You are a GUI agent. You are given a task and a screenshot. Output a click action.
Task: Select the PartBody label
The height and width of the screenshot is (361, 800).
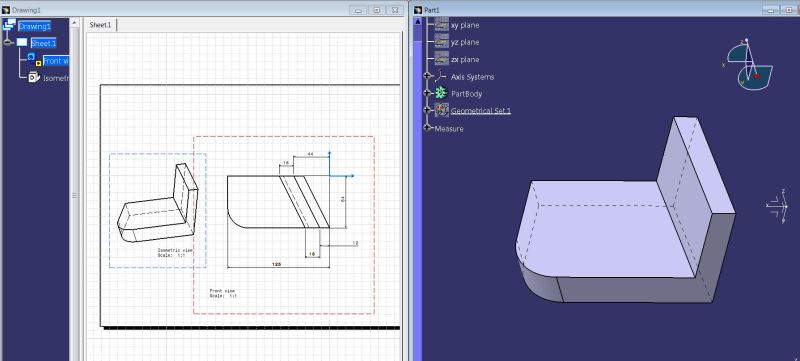(x=467, y=94)
